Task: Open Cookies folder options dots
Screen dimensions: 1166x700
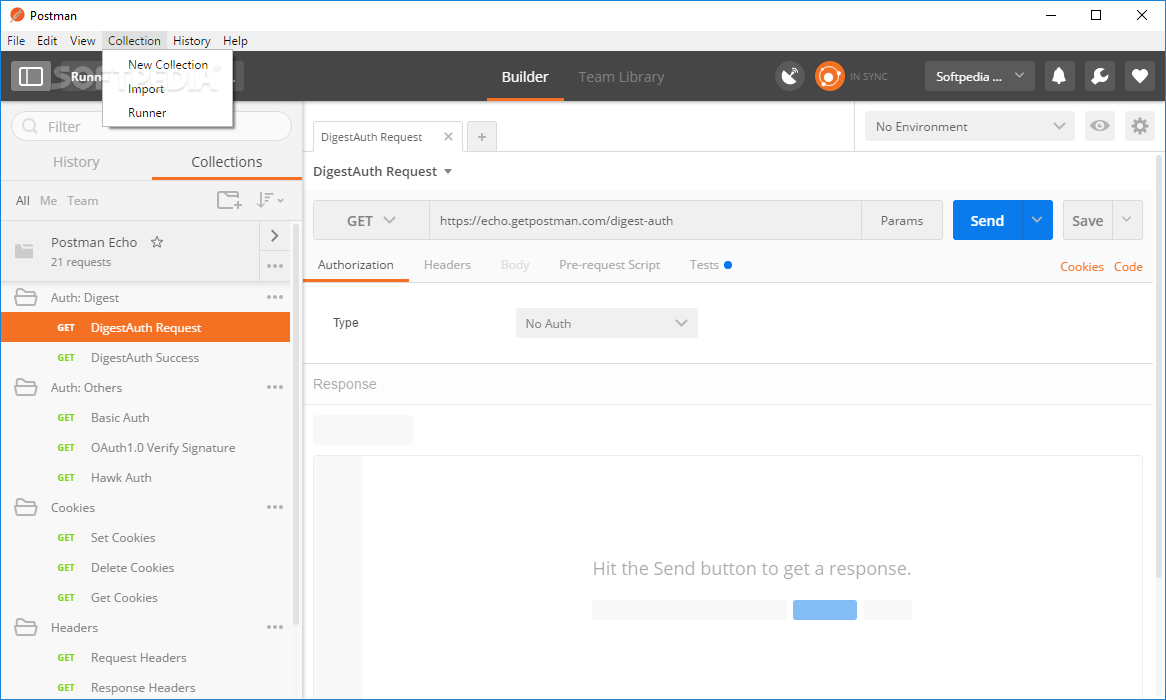Action: (x=274, y=507)
